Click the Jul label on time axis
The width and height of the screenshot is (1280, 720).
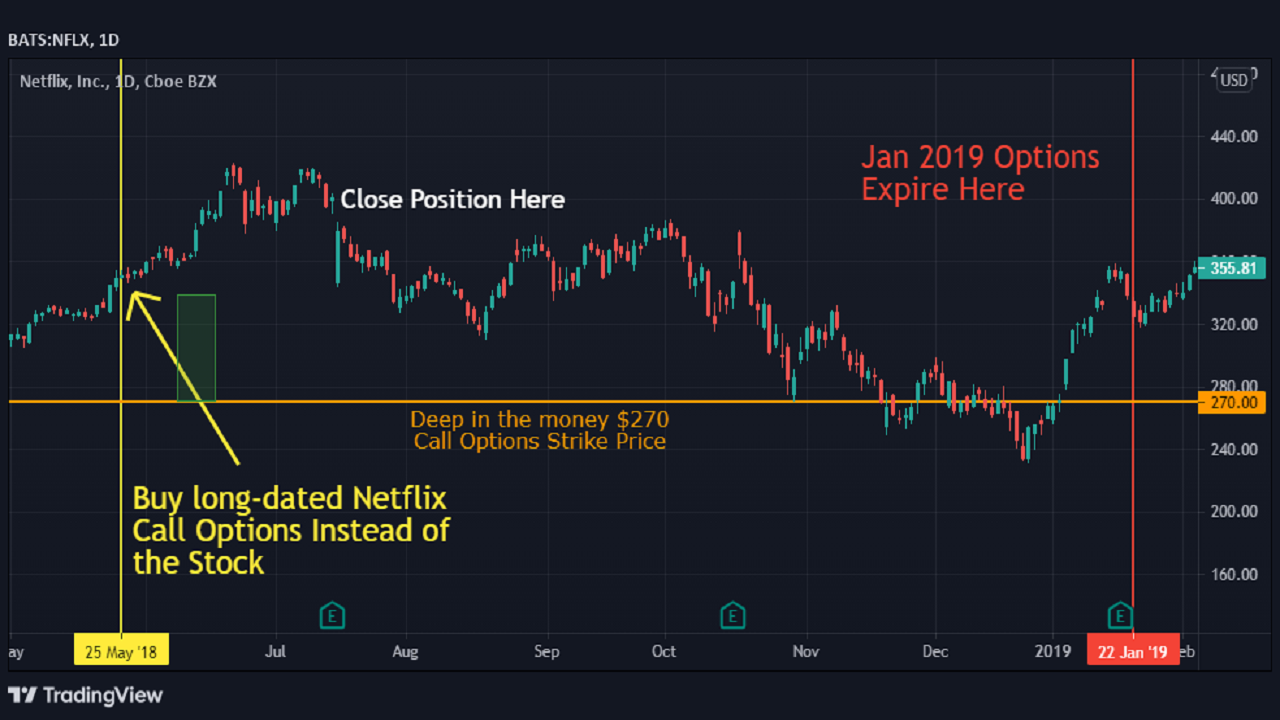coord(275,651)
